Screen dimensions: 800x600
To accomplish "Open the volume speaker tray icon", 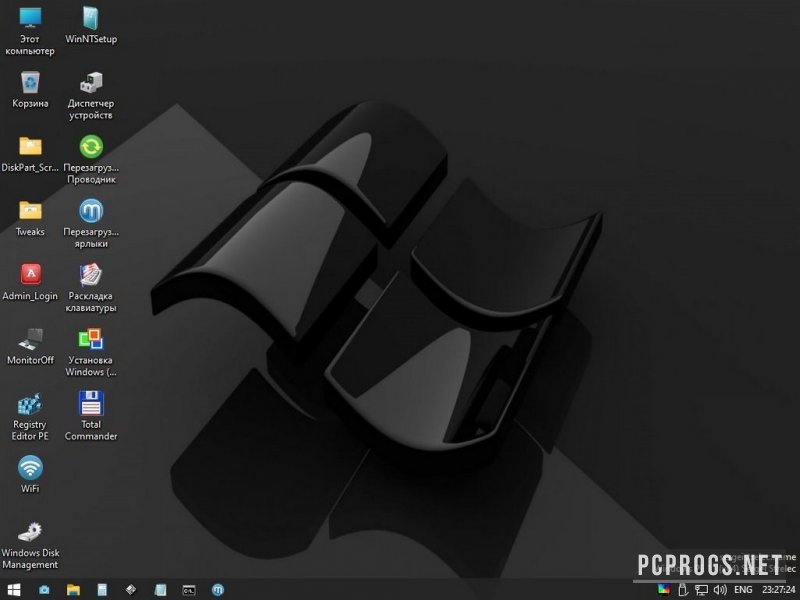I will pos(720,590).
